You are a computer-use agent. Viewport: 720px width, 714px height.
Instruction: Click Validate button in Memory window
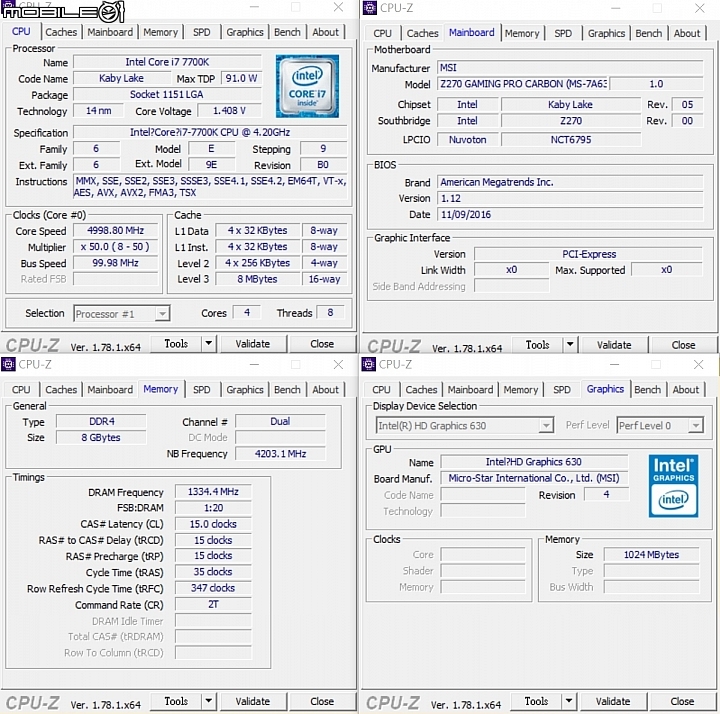[253, 701]
